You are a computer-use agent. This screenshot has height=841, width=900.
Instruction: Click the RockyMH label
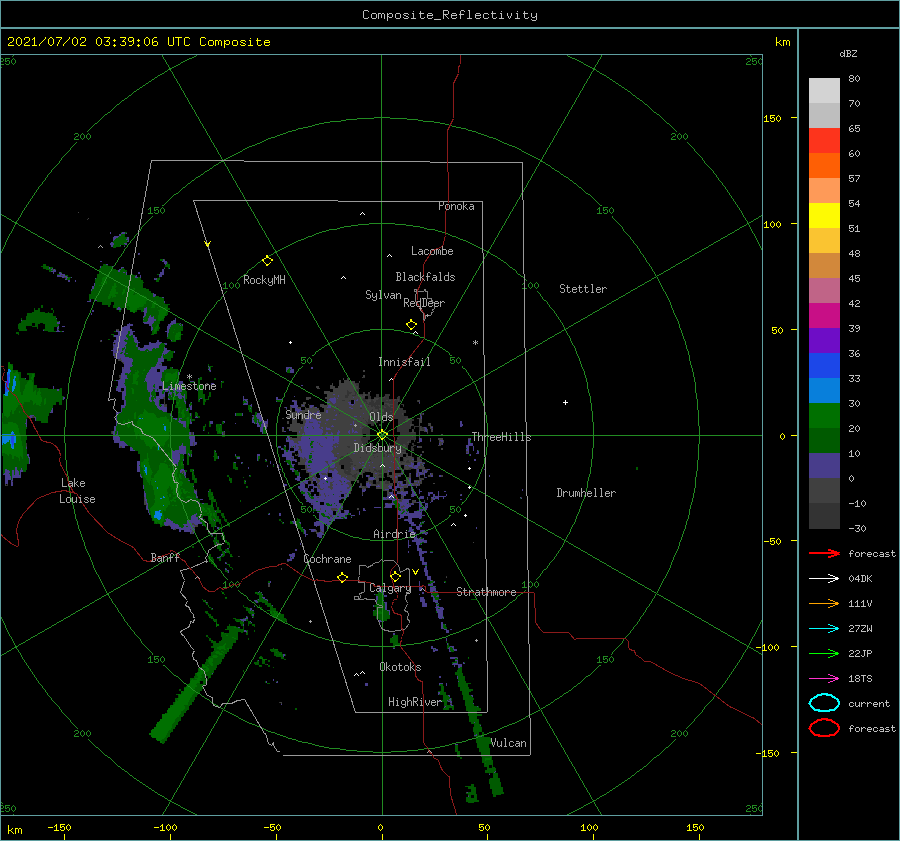tap(264, 280)
